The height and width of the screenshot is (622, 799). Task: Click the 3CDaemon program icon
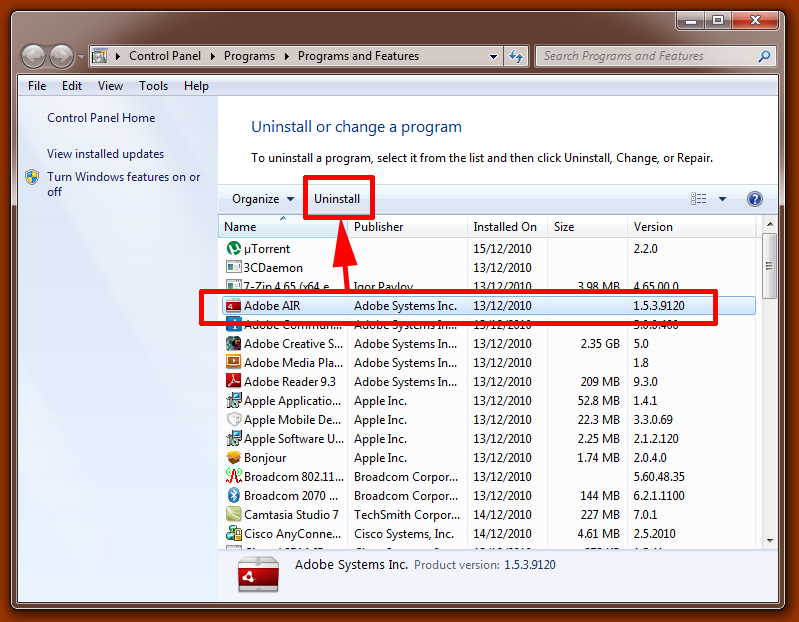pyautogui.click(x=233, y=267)
